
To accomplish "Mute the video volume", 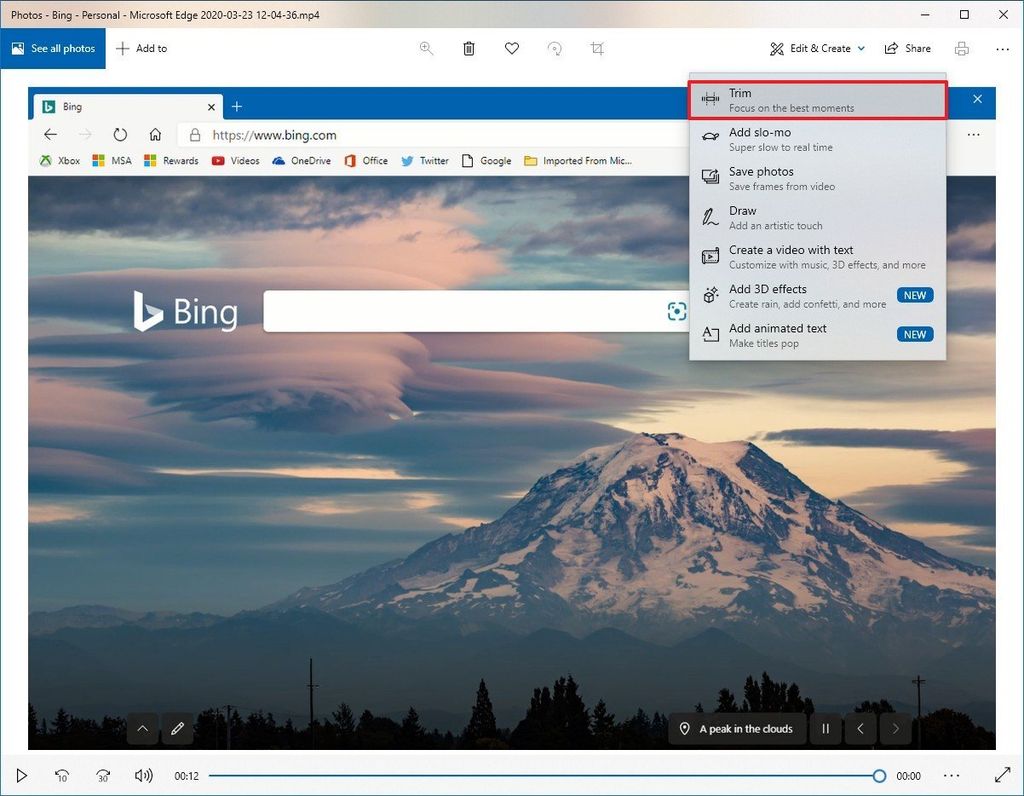I will [143, 775].
